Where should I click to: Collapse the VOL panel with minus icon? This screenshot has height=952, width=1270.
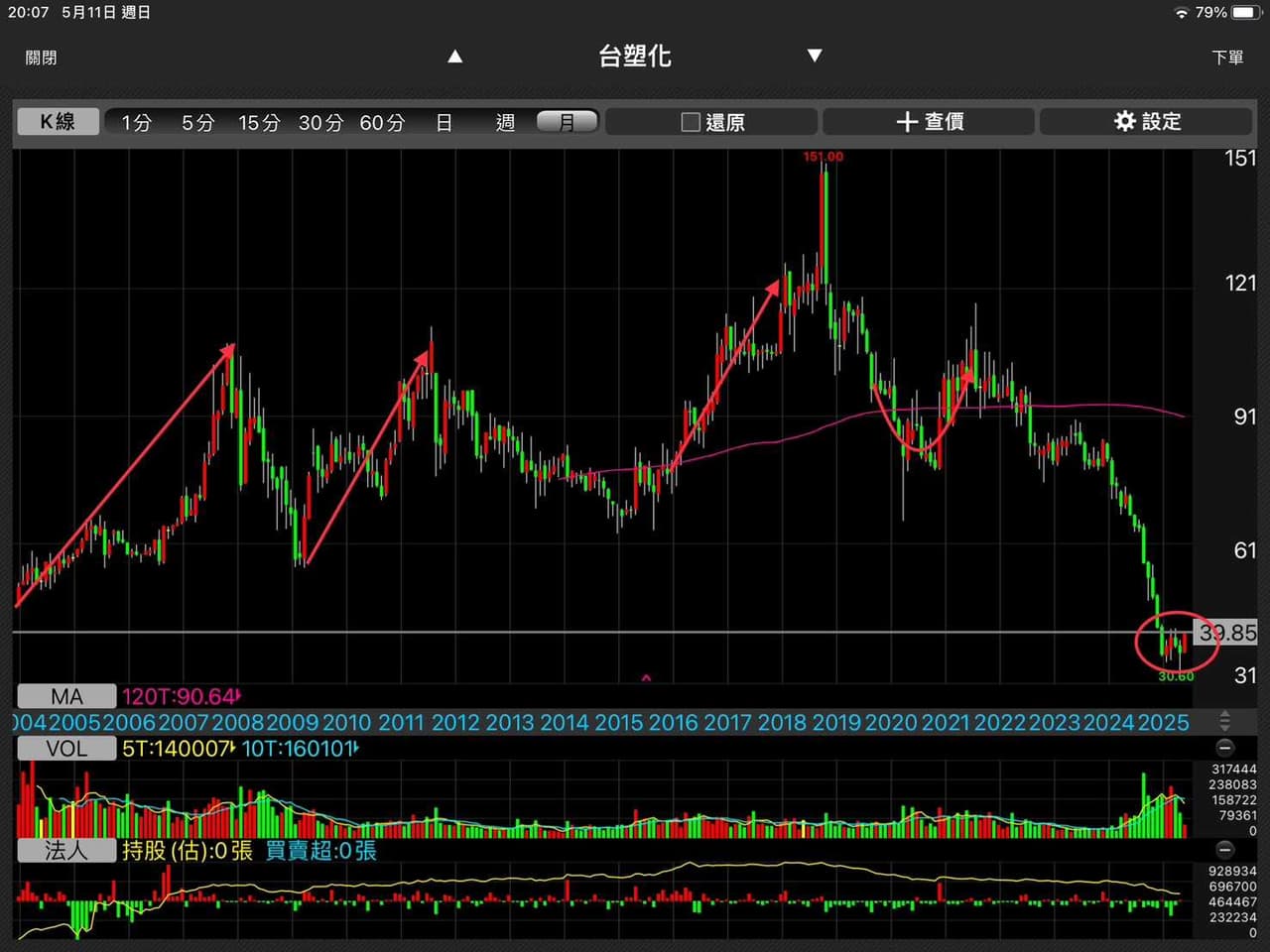pos(1225,748)
